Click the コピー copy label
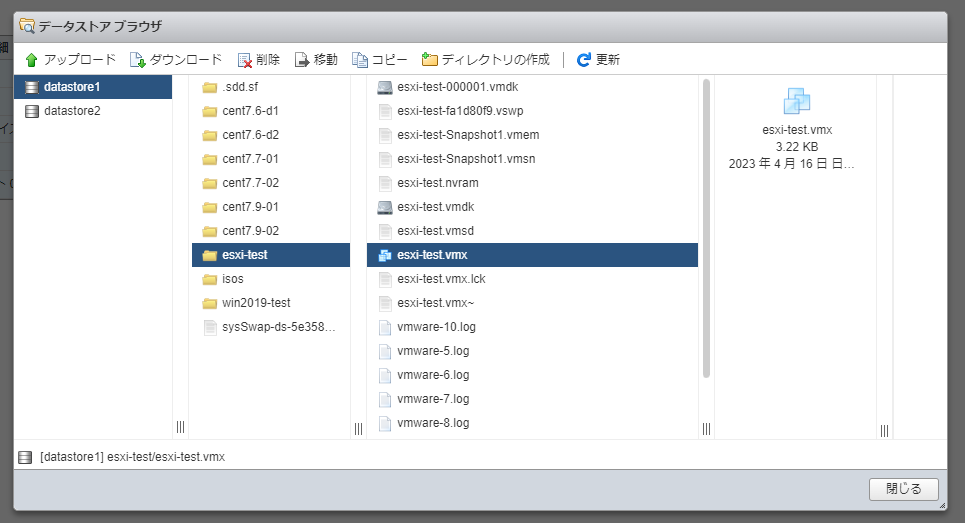Screen dimensions: 965x523 pos(390,60)
